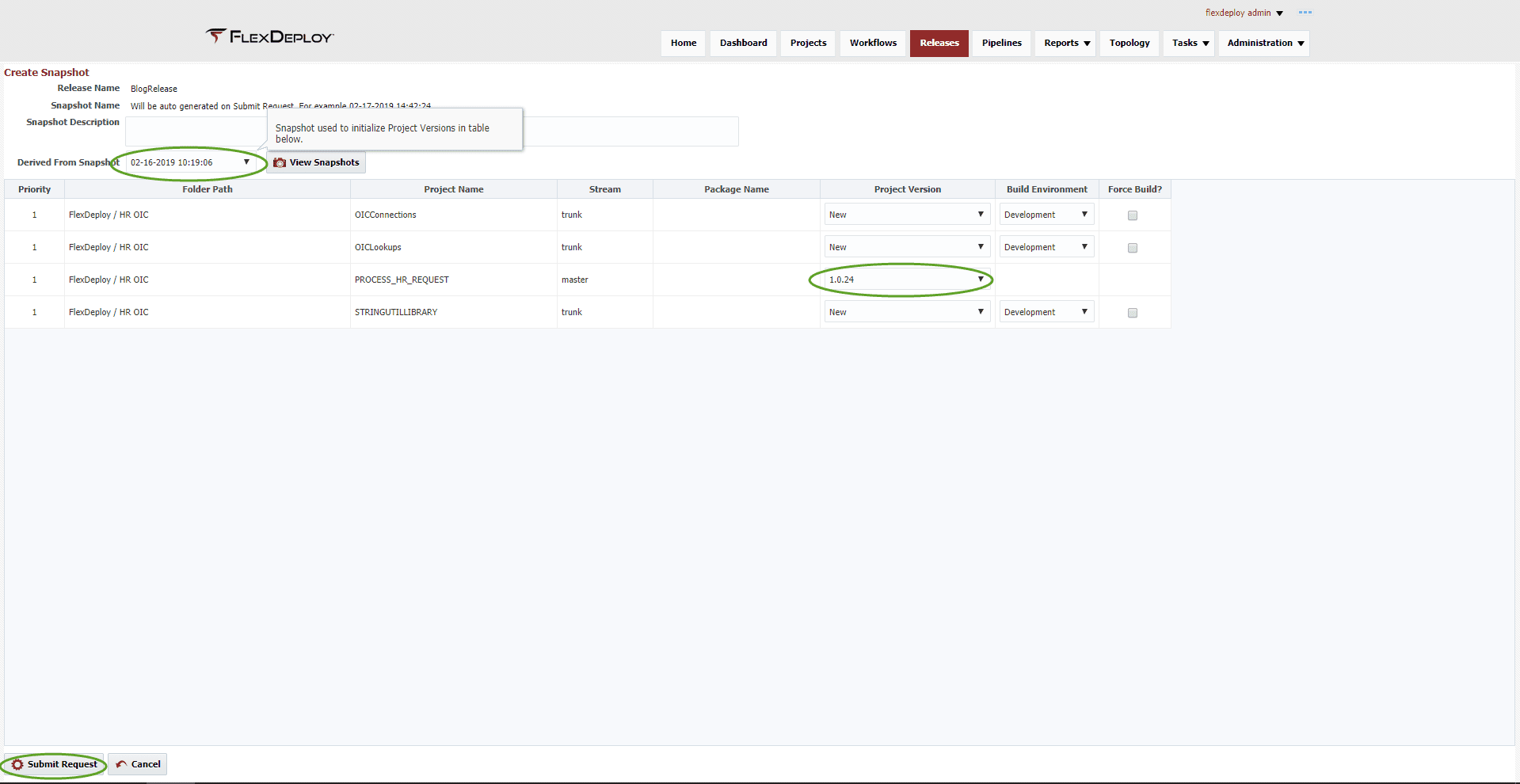
Task: Click the Project Version column header
Action: pyautogui.click(x=908, y=189)
